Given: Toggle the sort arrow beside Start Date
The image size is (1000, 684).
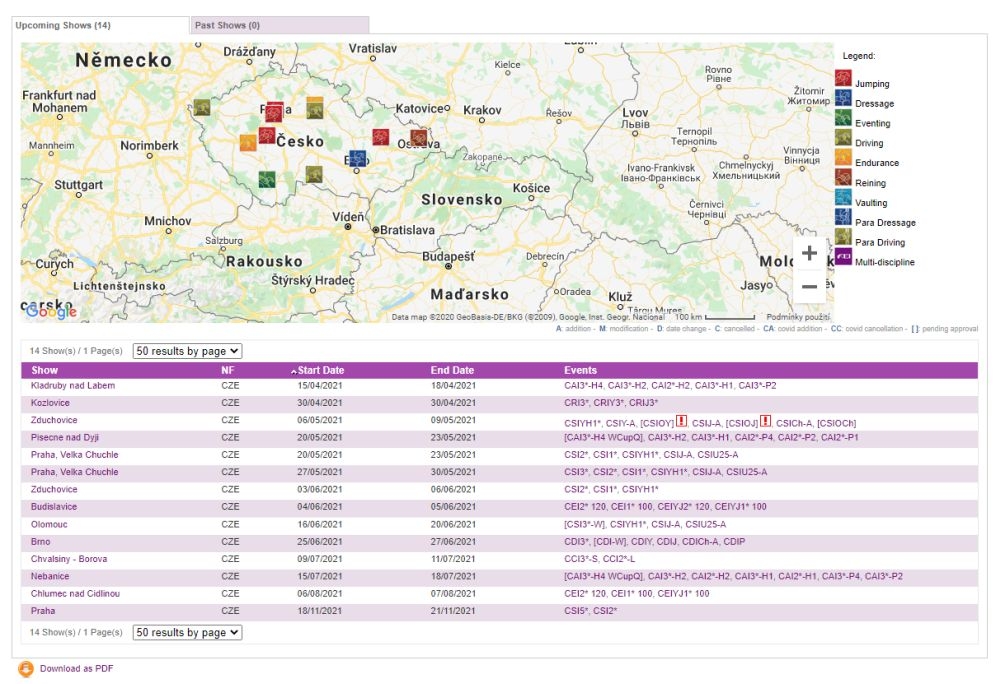Looking at the screenshot, I should [294, 371].
